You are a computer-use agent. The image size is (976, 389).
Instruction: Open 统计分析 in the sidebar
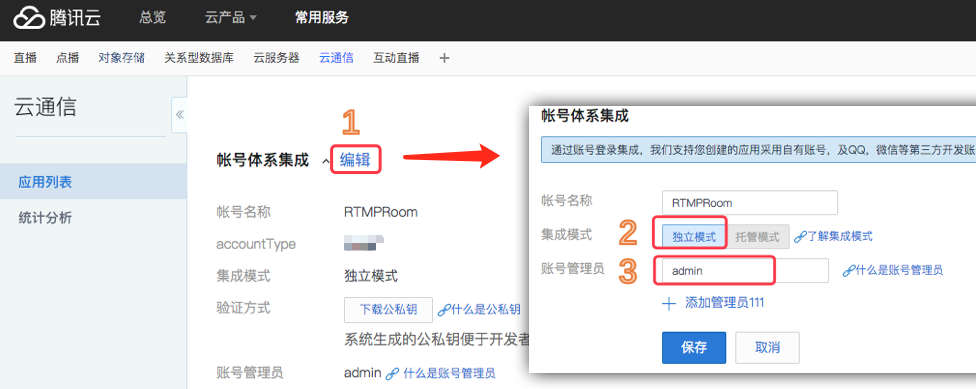45,218
